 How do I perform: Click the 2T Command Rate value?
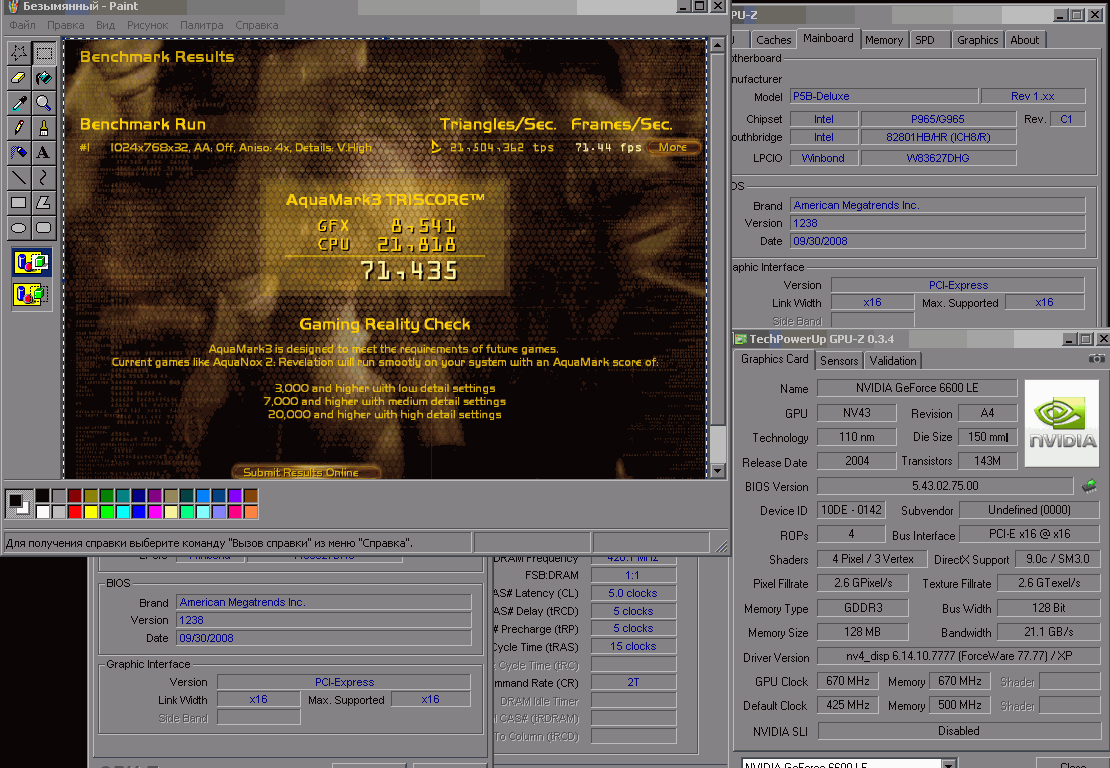633,682
